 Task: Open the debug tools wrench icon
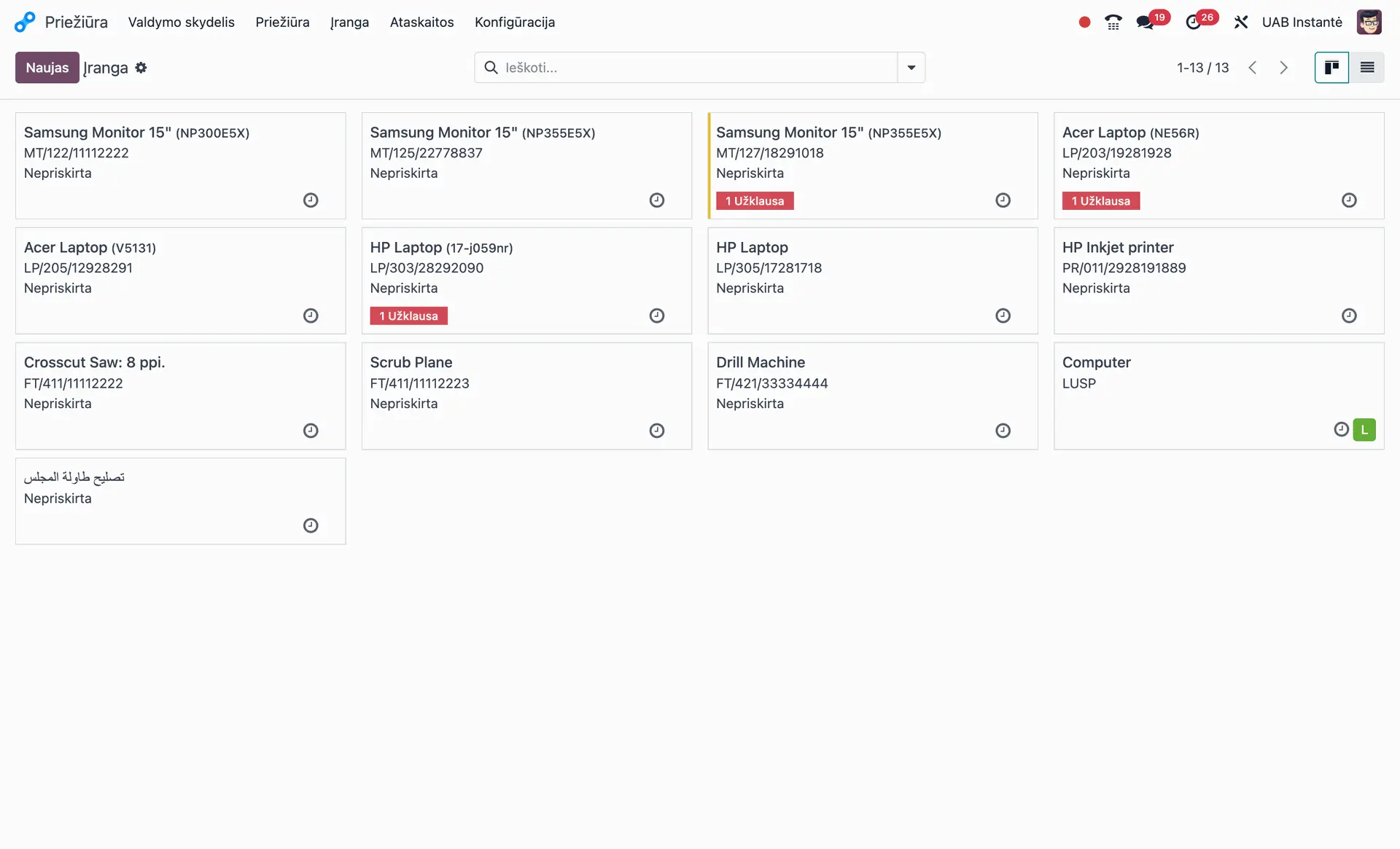1240,23
